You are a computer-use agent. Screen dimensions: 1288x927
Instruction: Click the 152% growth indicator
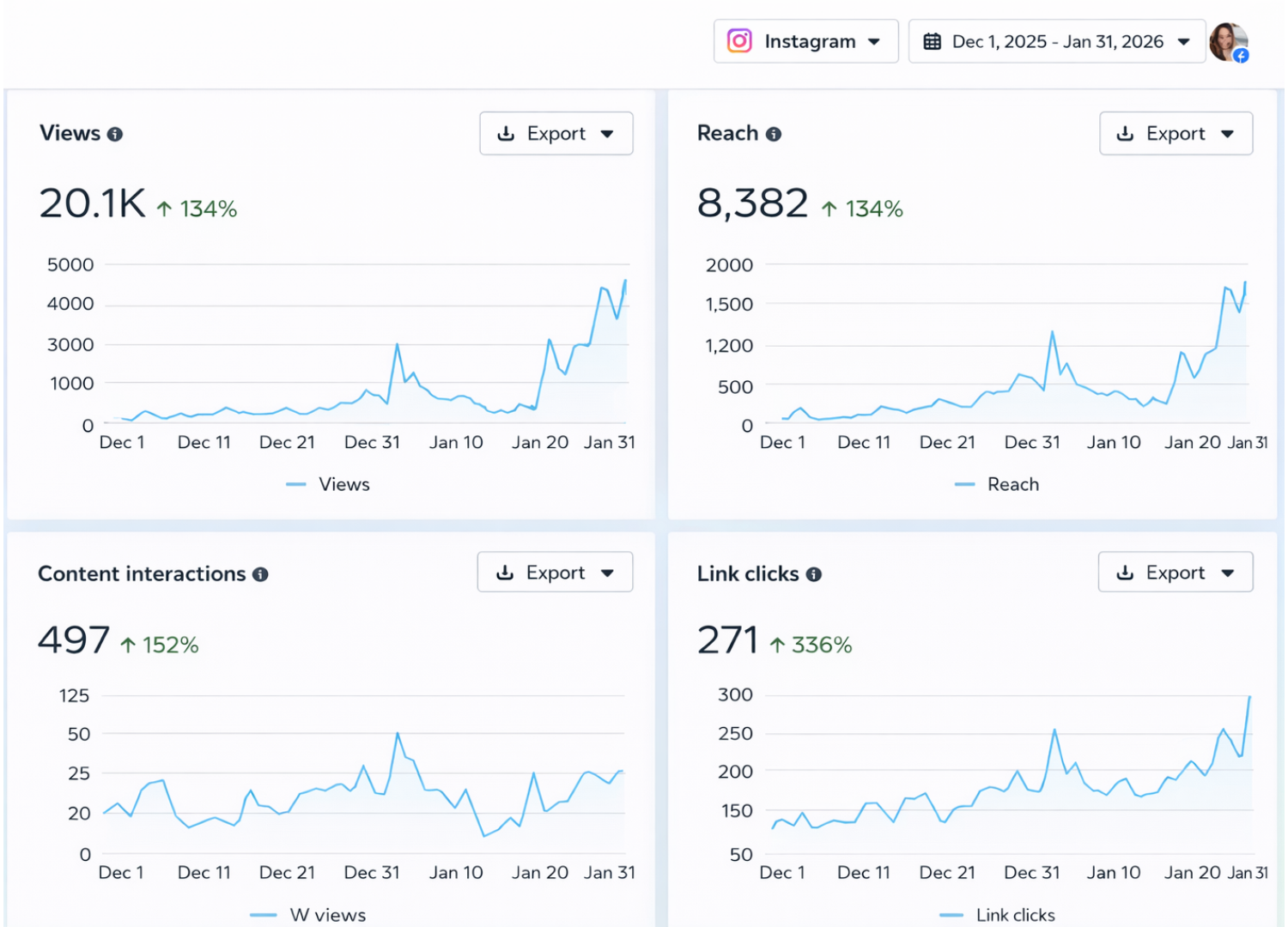click(x=160, y=645)
